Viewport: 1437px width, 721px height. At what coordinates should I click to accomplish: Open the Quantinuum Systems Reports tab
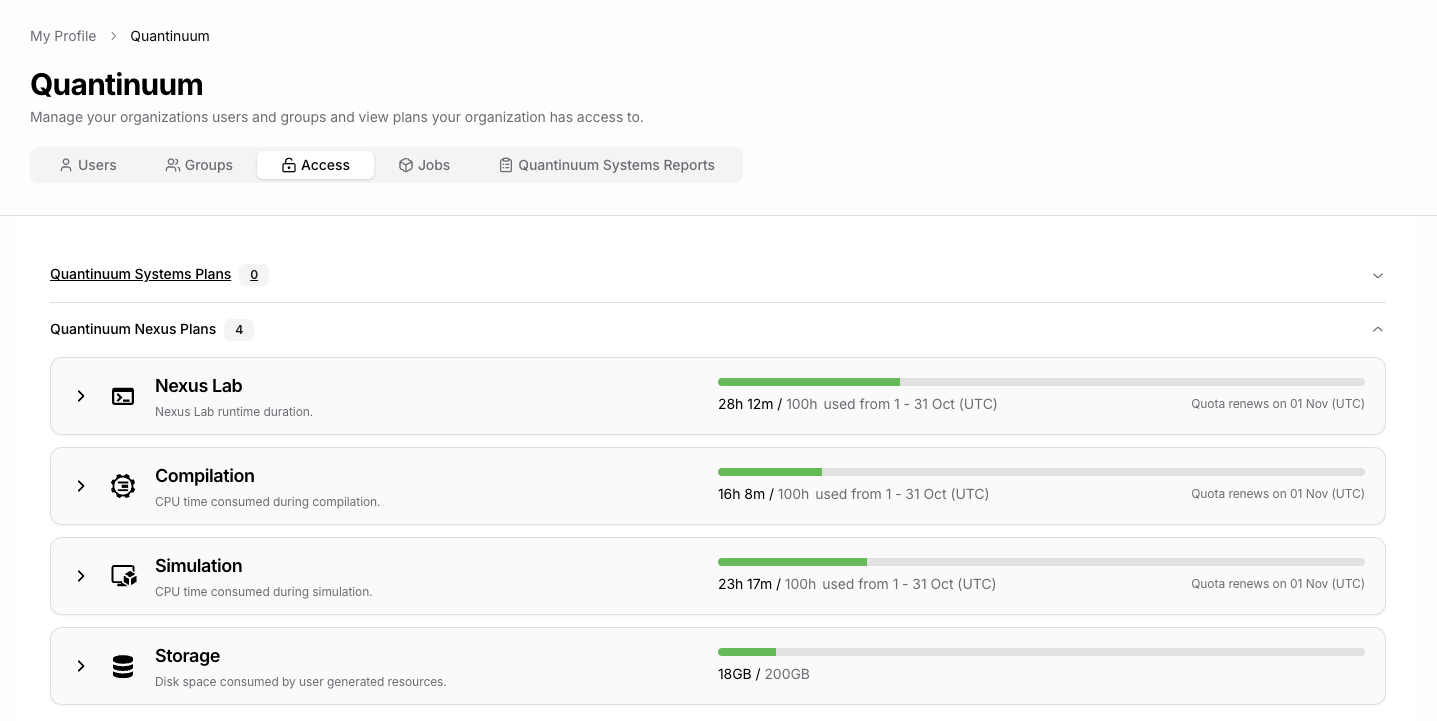(607, 165)
